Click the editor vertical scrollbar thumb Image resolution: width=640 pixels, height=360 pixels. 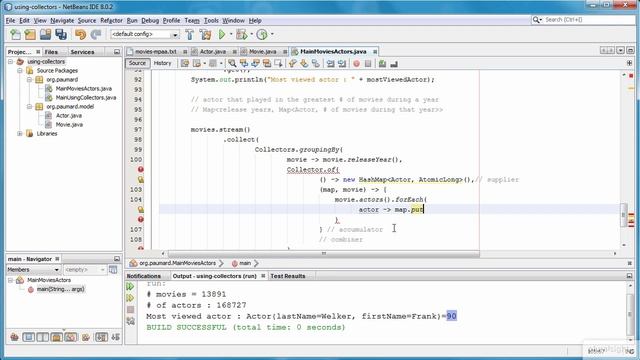(x=623, y=214)
